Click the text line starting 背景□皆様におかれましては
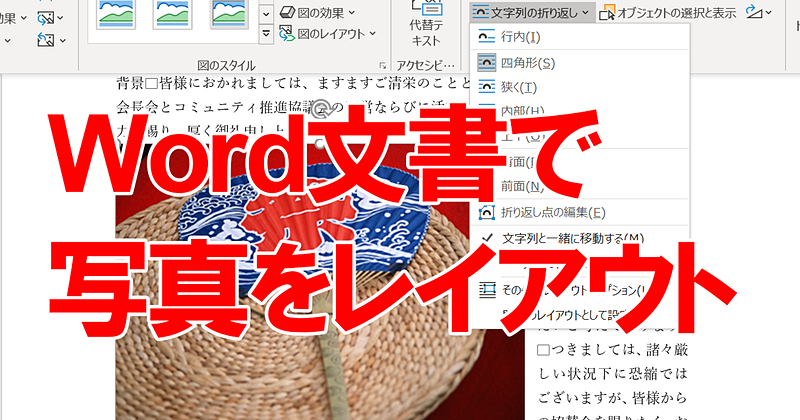The height and width of the screenshot is (420, 800). [293, 83]
